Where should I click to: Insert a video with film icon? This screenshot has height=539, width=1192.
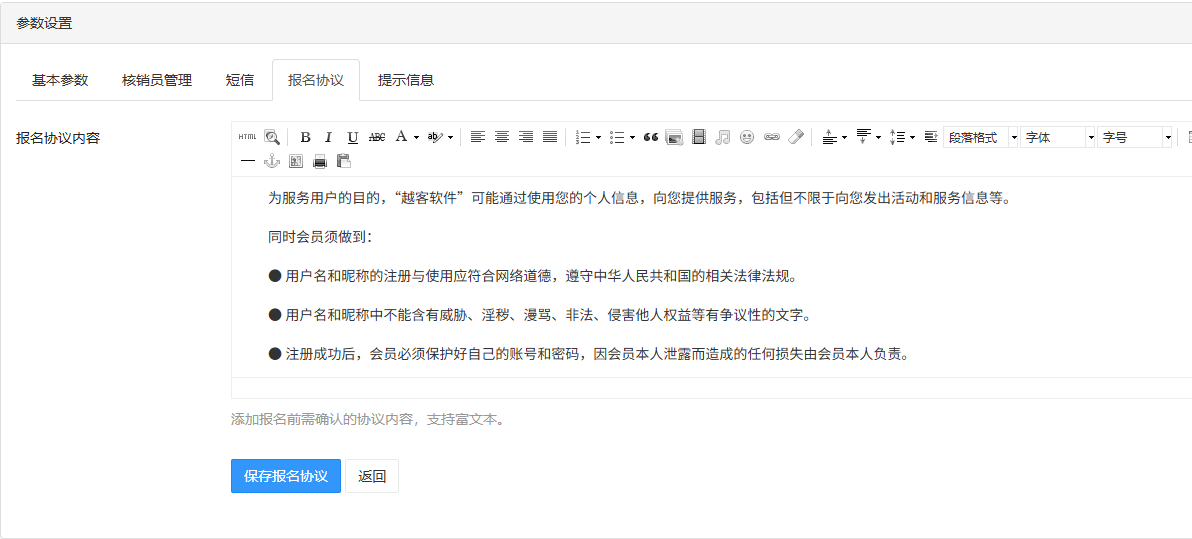(x=699, y=138)
